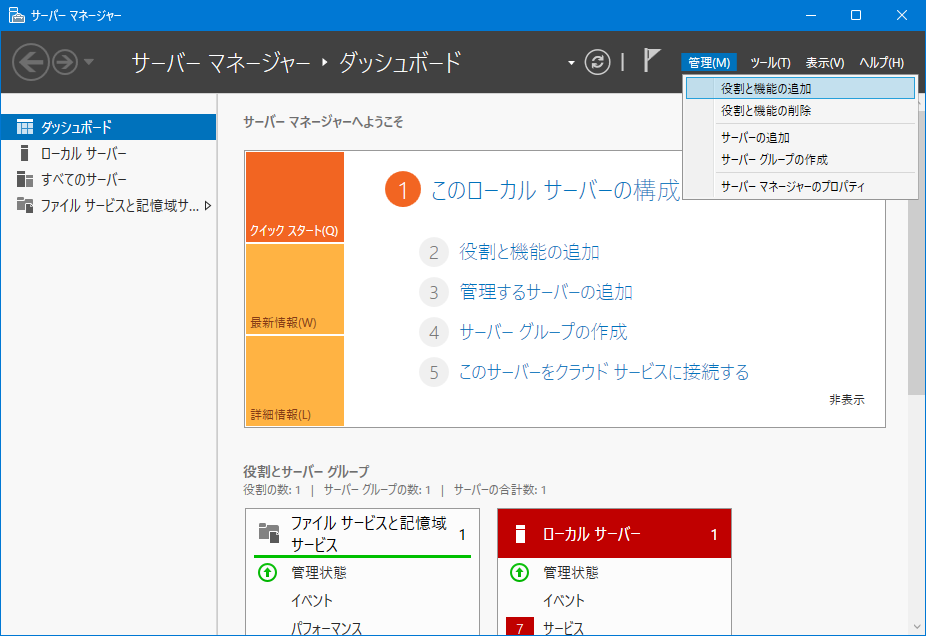The width and height of the screenshot is (926, 636).
Task: Click the クイック スタート(Q) tile
Action: (295, 197)
